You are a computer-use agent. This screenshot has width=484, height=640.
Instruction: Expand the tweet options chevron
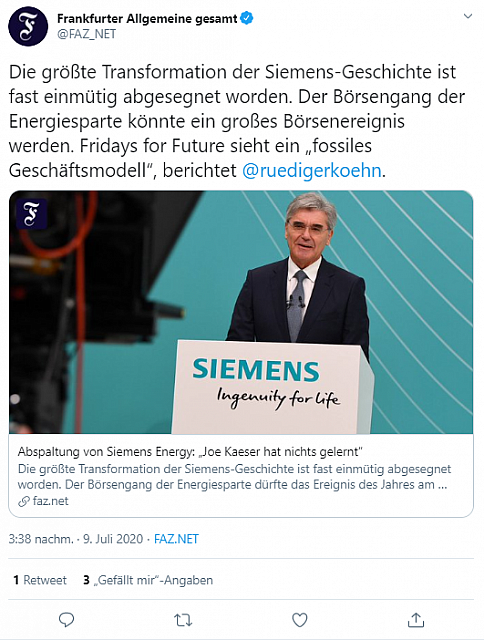tap(468, 16)
